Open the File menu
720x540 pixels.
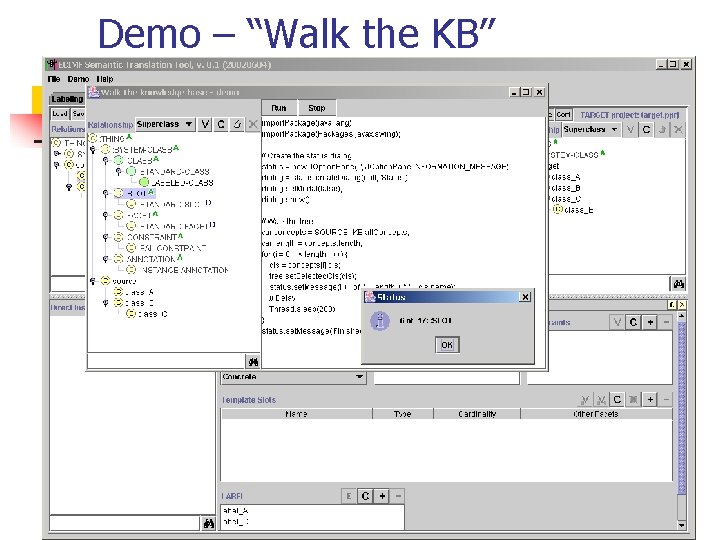[54, 79]
